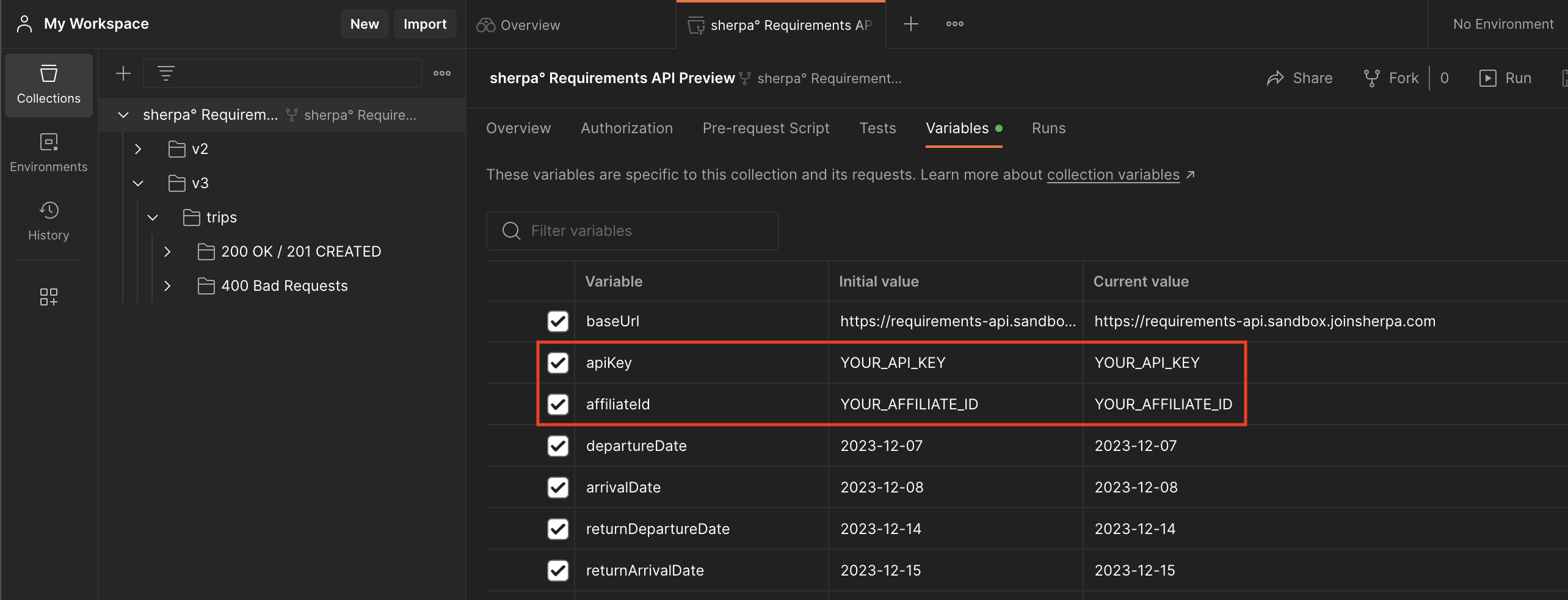Uncheck the apiKey variable checkbox

pyautogui.click(x=558, y=363)
